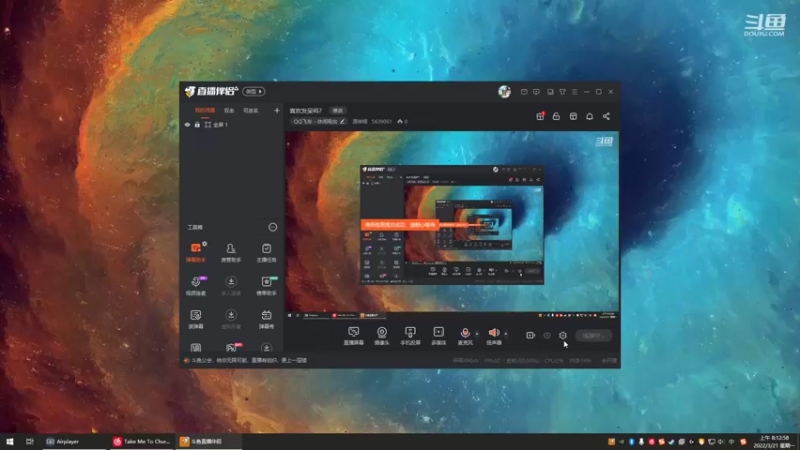The width and height of the screenshot is (800, 450).
Task: Click the toolbox more options circle button
Action: point(273,227)
